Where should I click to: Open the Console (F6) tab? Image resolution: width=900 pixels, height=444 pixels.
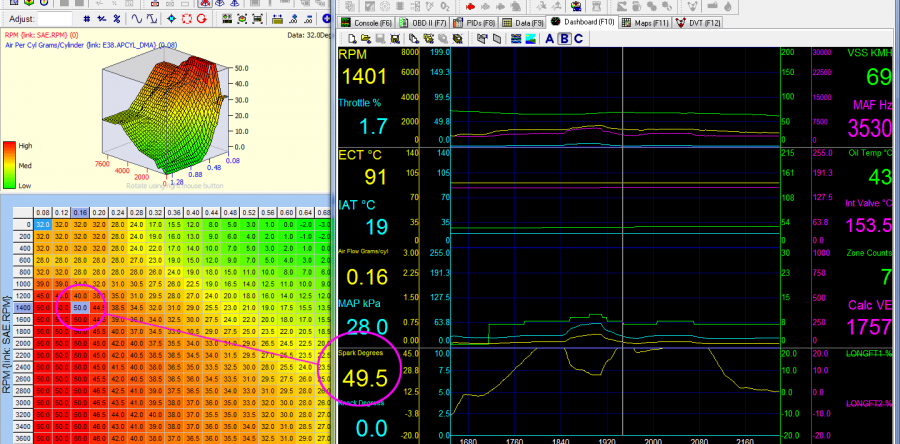(367, 23)
